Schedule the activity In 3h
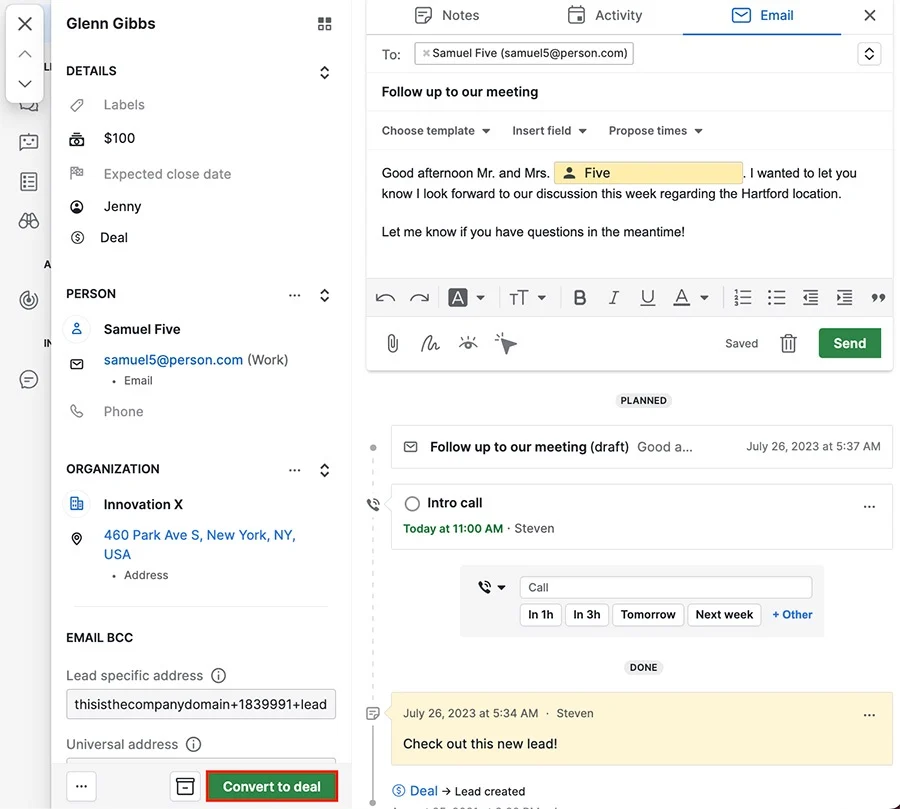 (587, 614)
